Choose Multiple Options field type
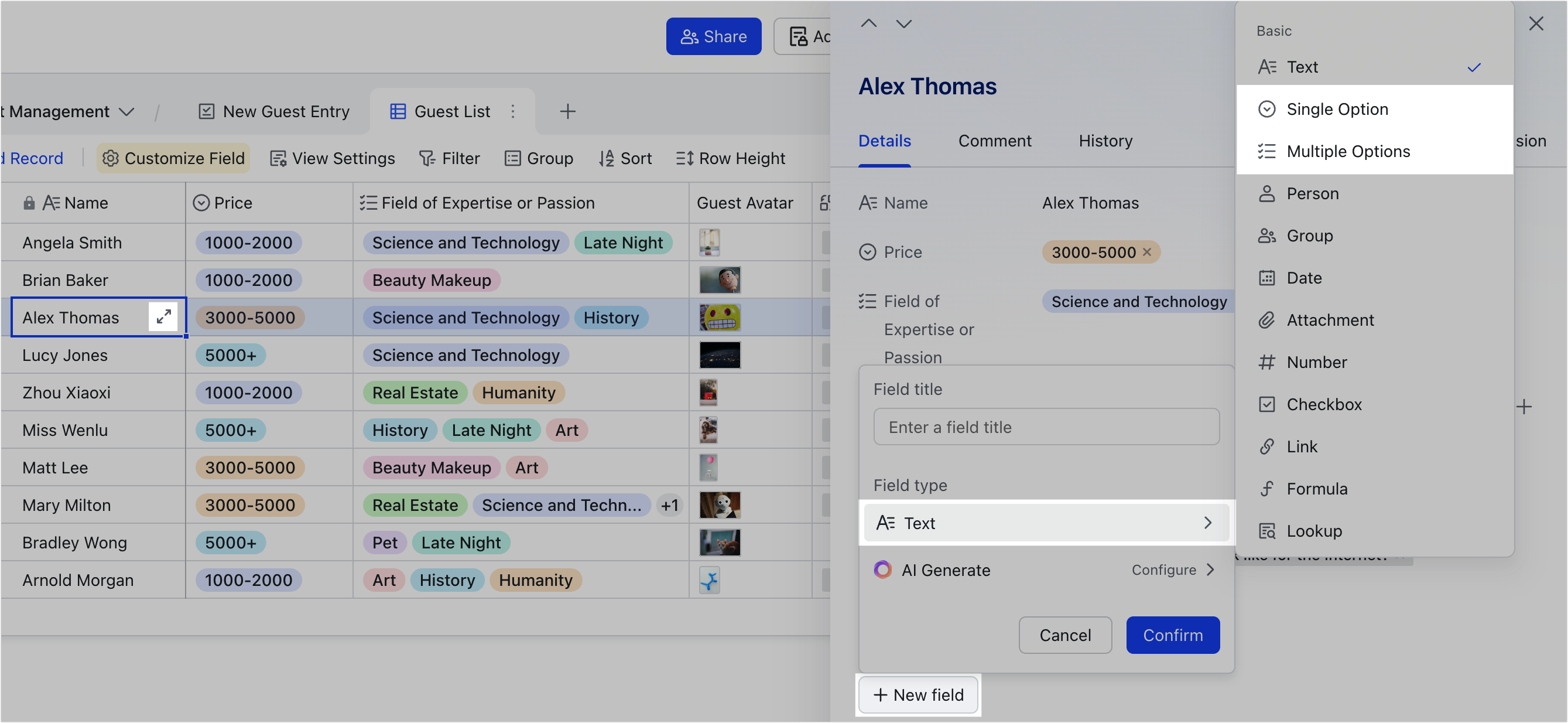 (1348, 151)
